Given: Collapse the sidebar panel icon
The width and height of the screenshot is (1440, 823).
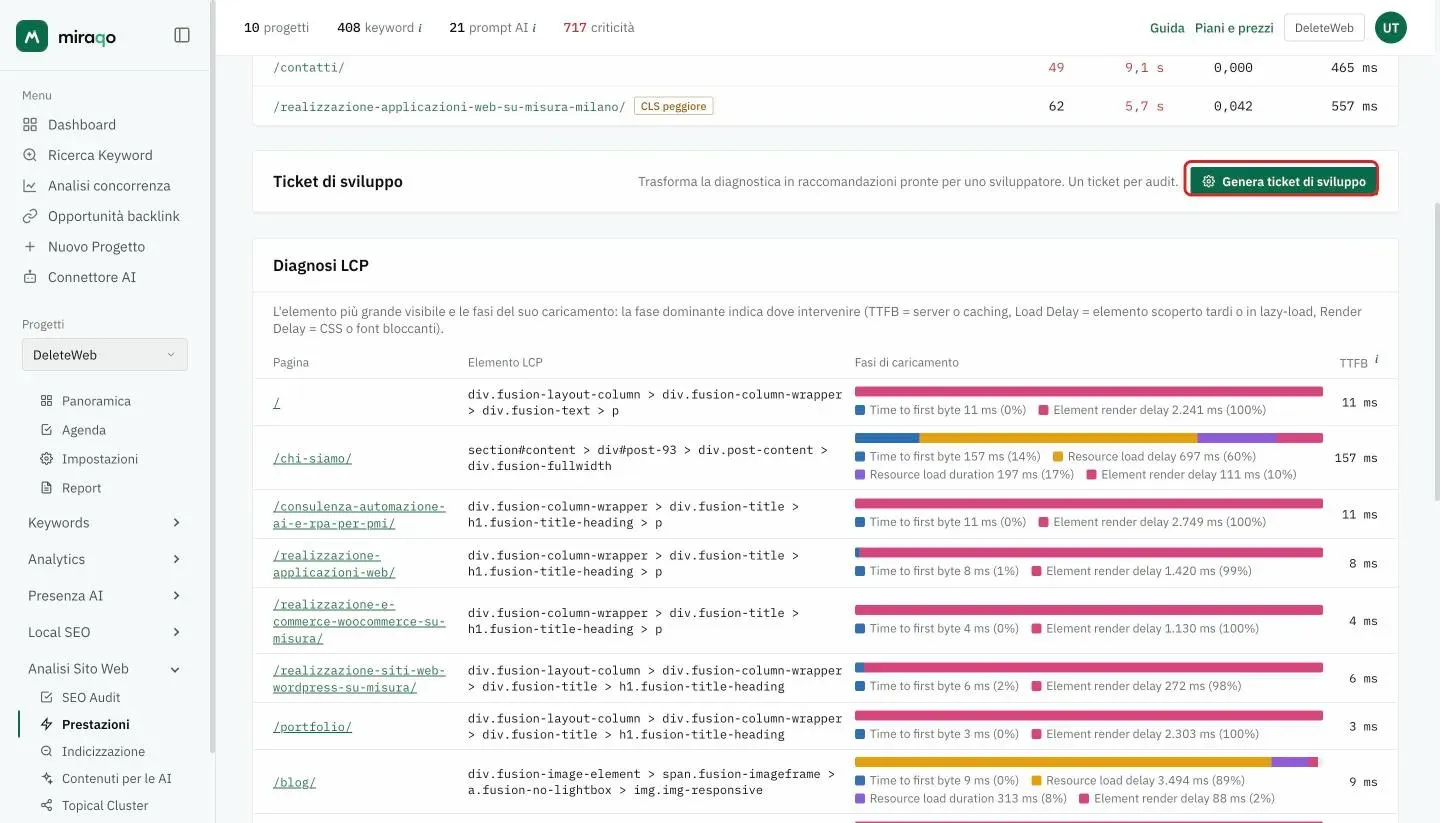Looking at the screenshot, I should pyautogui.click(x=182, y=35).
